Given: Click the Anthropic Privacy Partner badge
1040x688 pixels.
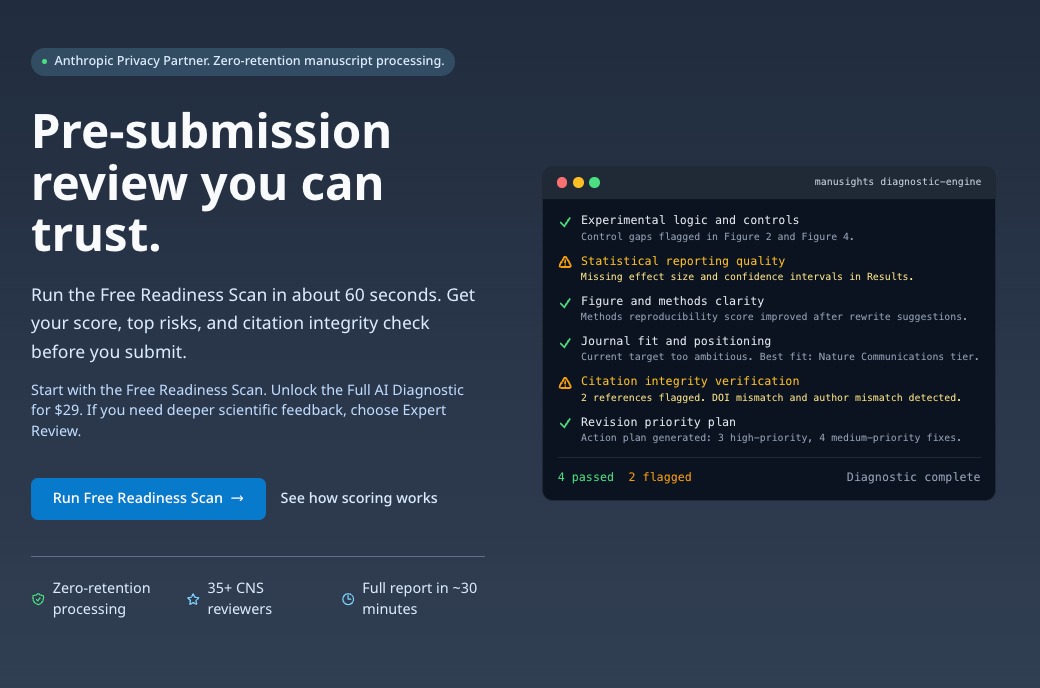Looking at the screenshot, I should [x=243, y=61].
